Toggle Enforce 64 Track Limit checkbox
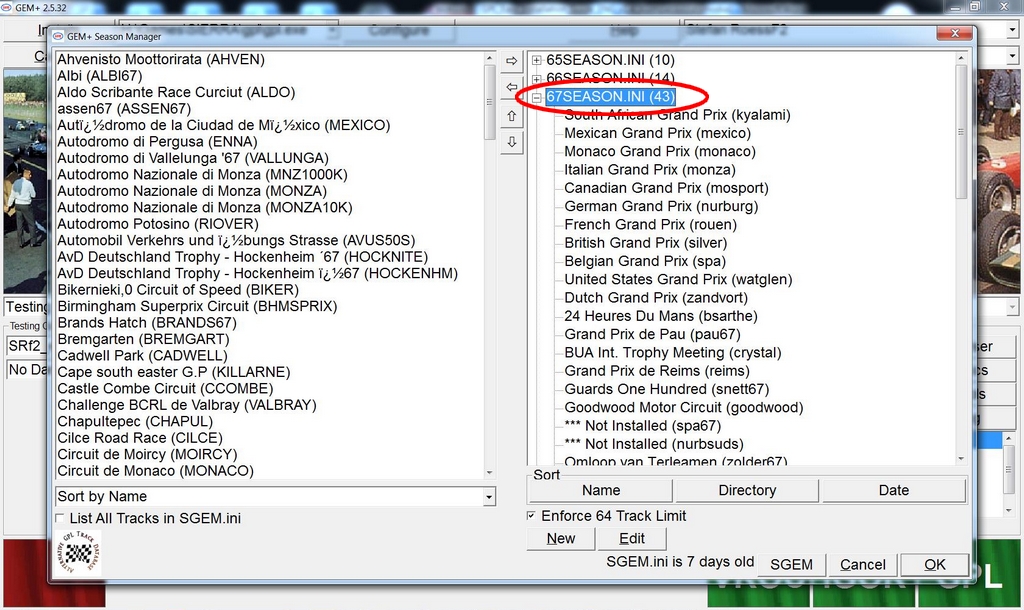The width and height of the screenshot is (1024, 610). click(x=531, y=516)
